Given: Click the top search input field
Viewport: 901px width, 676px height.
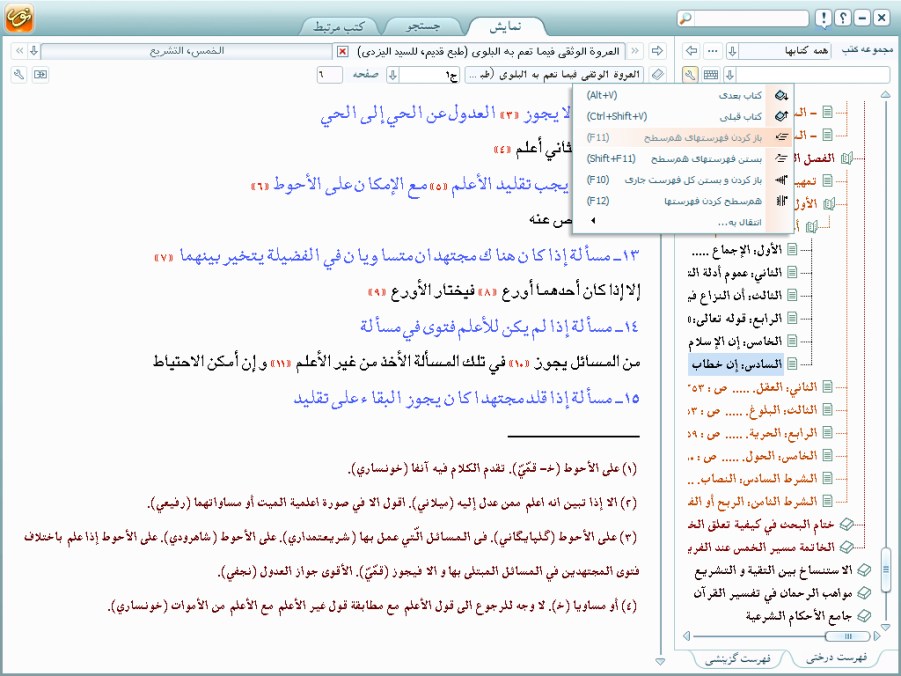Looking at the screenshot, I should 750,18.
